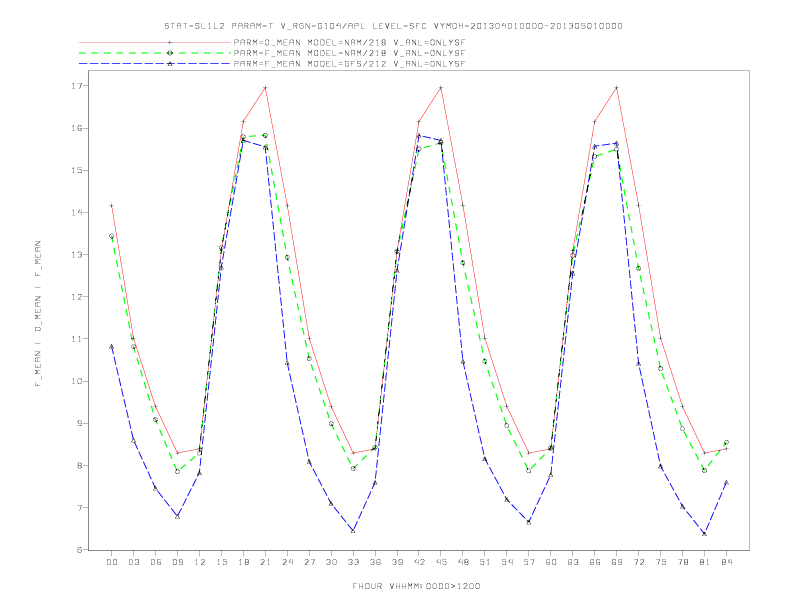792x612 pixels.
Task: Click x-axis tick label 00
Action: click(x=112, y=562)
